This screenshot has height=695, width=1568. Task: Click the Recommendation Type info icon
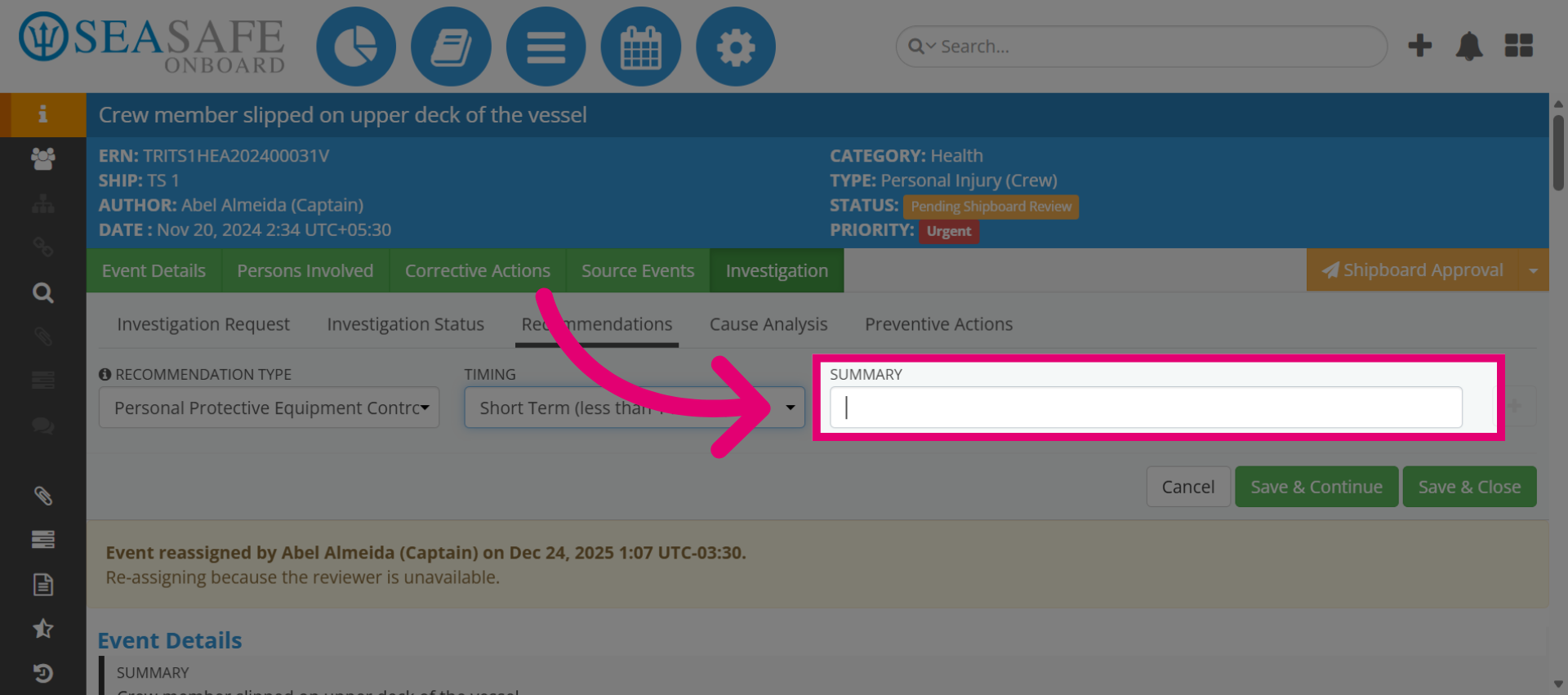[105, 374]
